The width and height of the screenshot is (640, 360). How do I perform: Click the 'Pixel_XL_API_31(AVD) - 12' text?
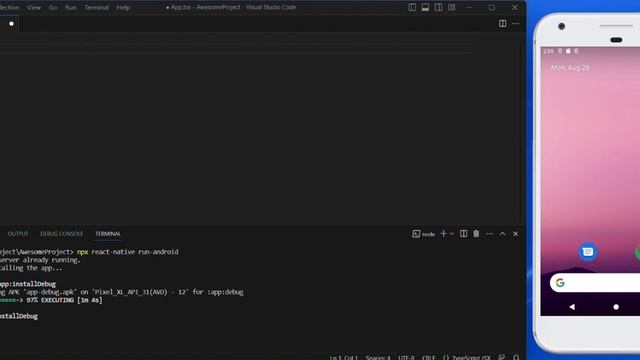139,292
